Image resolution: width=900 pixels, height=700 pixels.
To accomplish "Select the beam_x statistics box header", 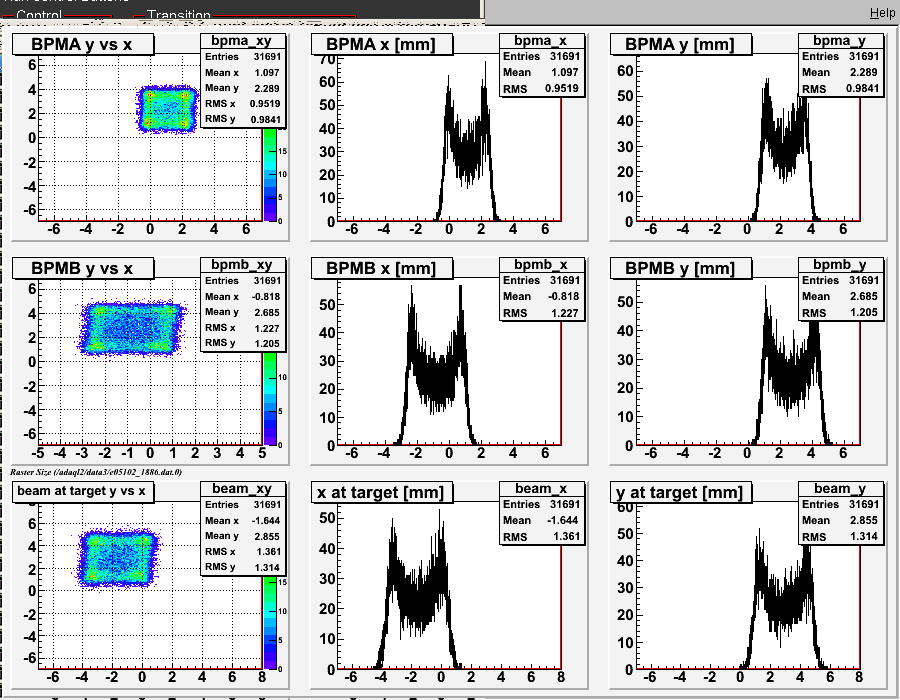I will pos(541,488).
